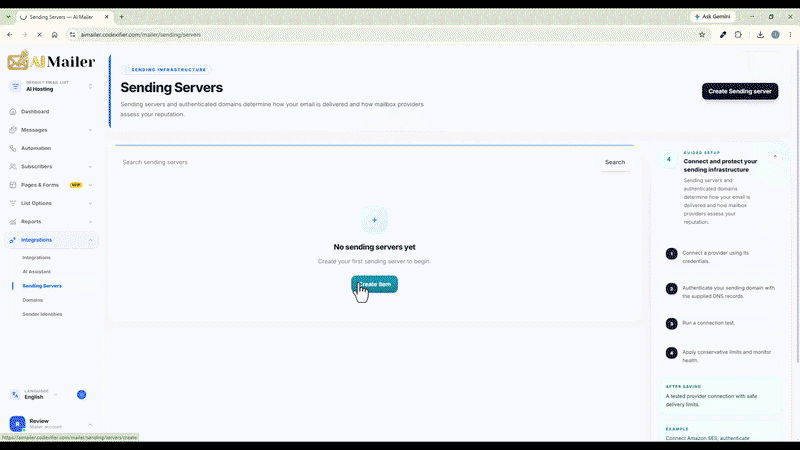Click the eyedropper extension icon

pyautogui.click(x=723, y=35)
